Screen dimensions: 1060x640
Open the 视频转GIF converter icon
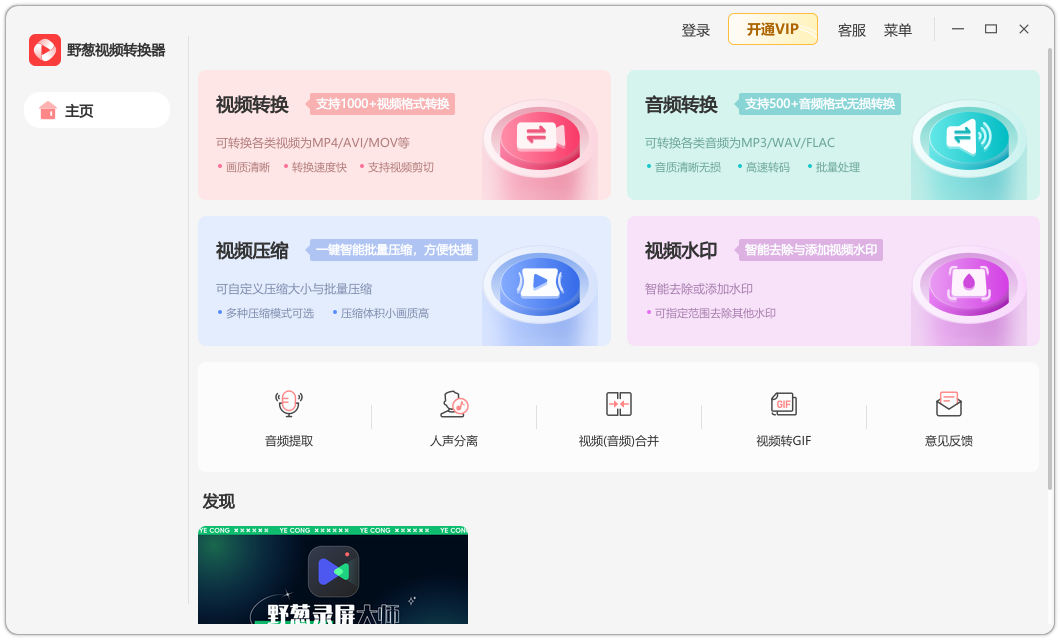tap(784, 403)
